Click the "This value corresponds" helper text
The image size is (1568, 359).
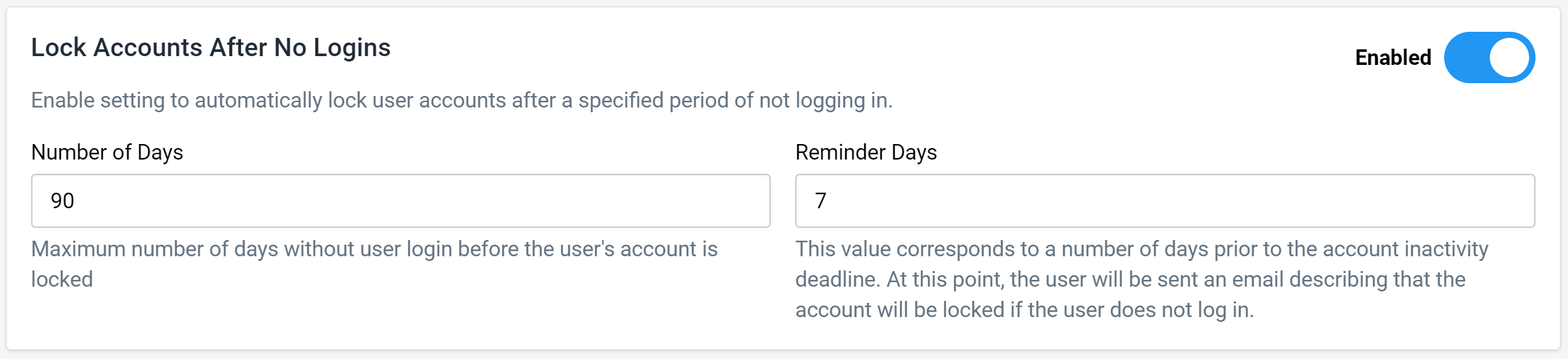(1142, 279)
